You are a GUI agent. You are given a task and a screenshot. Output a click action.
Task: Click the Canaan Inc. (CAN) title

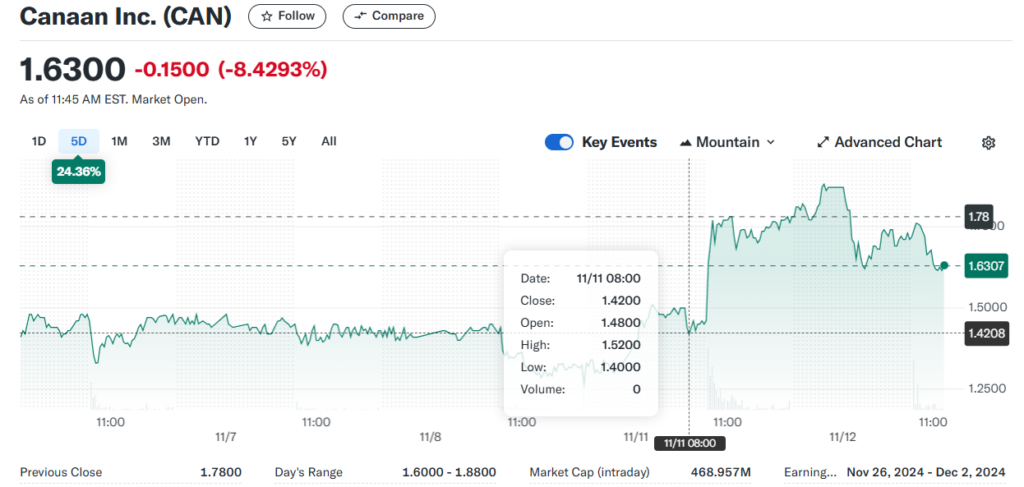(x=125, y=16)
